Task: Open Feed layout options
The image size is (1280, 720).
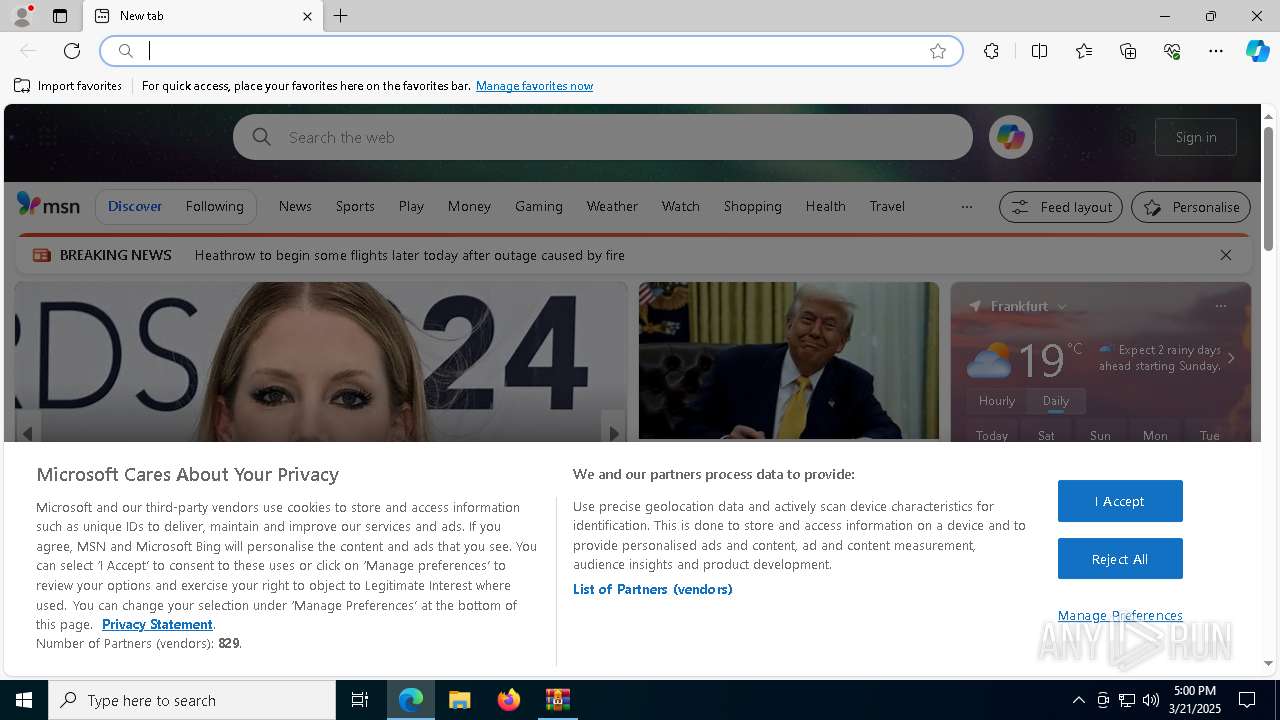Action: [1061, 207]
